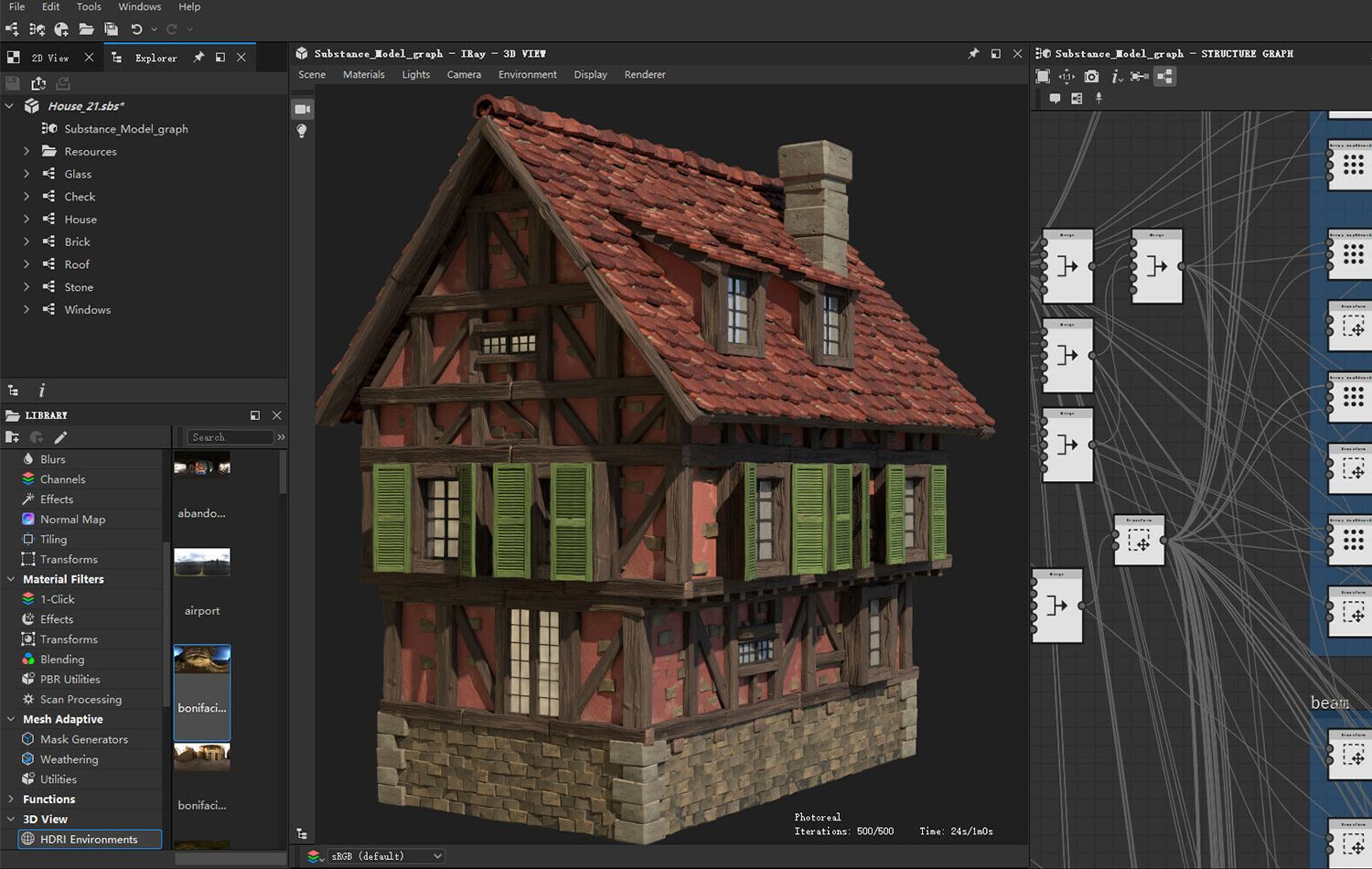Click the fit-to-view frame icon in Structure Graph
This screenshot has height=869, width=1372.
(1043, 77)
